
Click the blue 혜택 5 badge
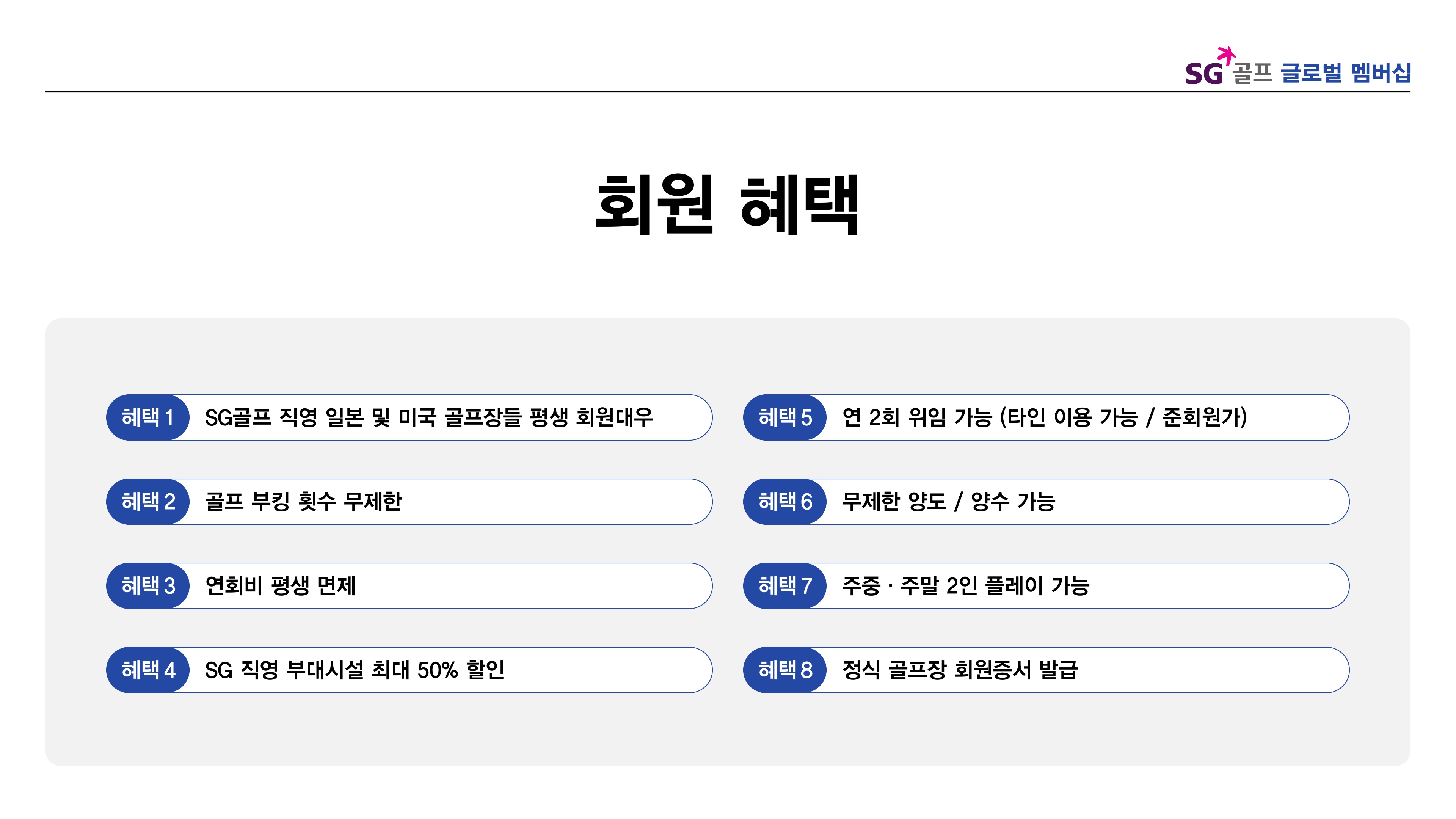tap(784, 418)
